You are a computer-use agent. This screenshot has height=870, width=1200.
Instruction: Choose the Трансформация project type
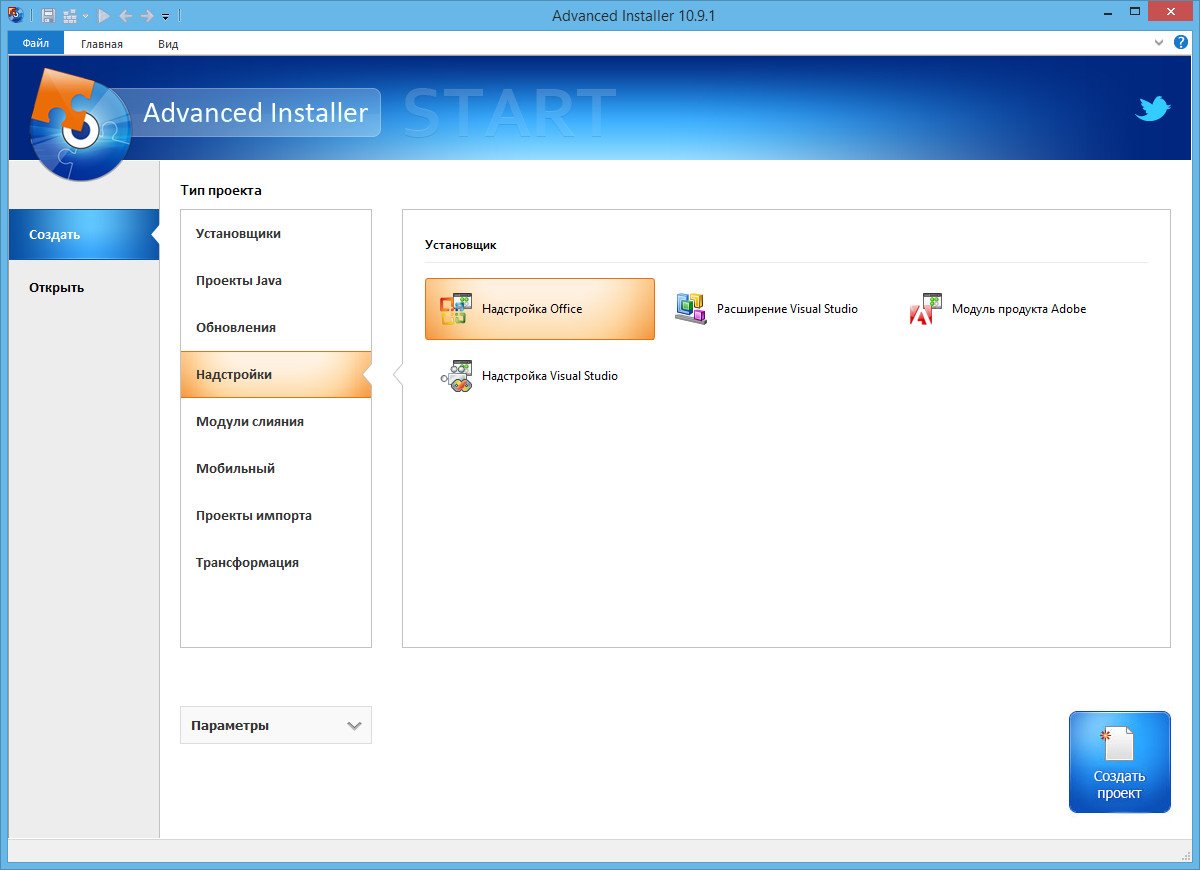276,563
